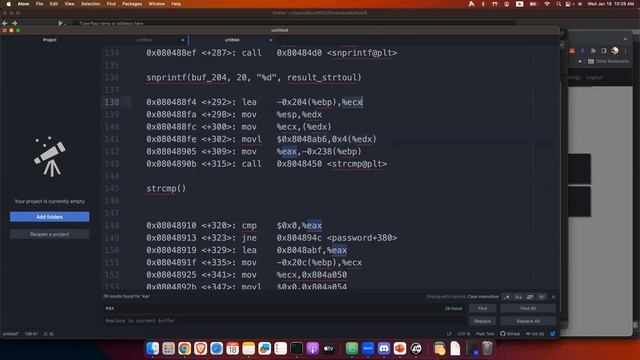640x360 pixels.
Task: Click line number 138 in gutter
Action: [x=112, y=102]
